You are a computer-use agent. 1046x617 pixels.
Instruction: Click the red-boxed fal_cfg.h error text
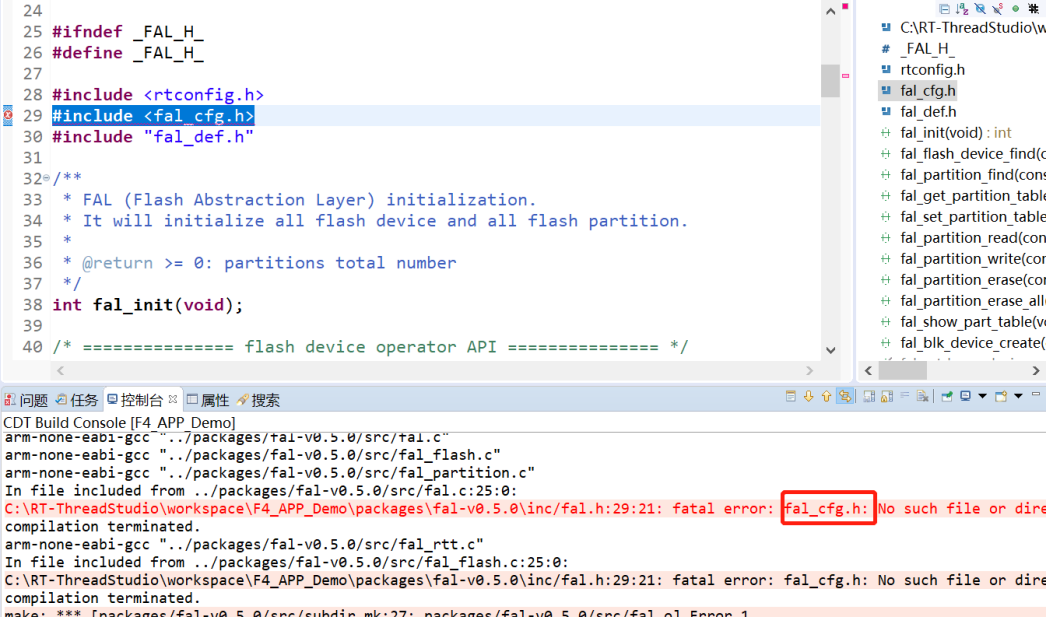click(x=828, y=508)
